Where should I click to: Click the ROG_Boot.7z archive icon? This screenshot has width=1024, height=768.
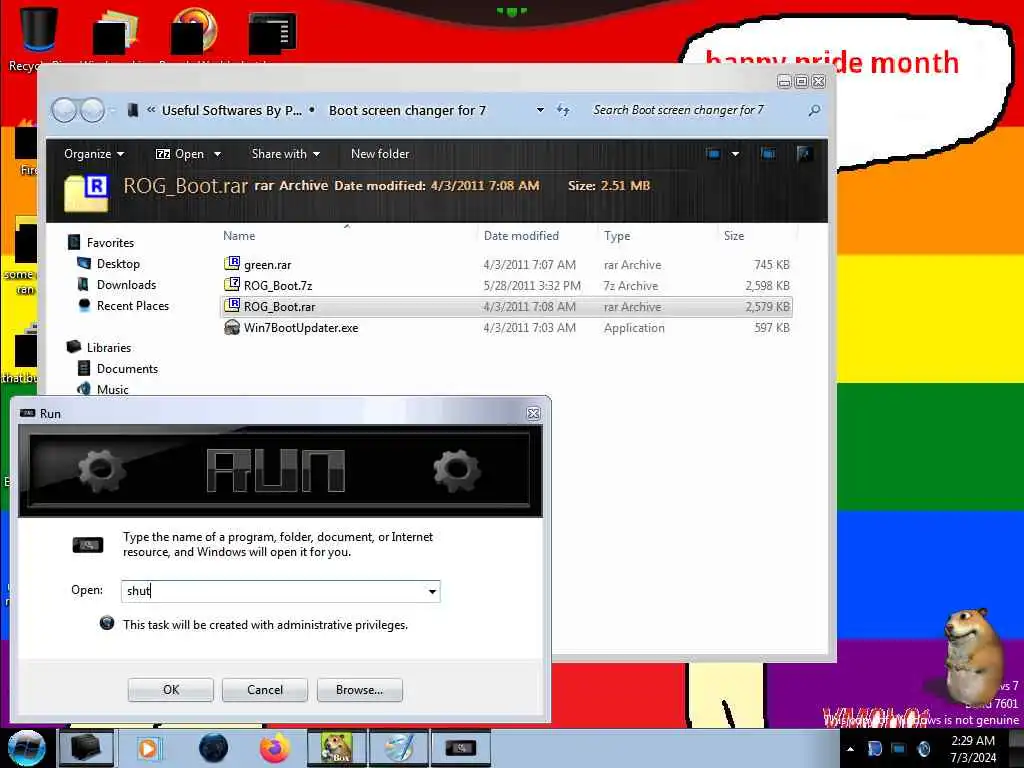tap(231, 285)
